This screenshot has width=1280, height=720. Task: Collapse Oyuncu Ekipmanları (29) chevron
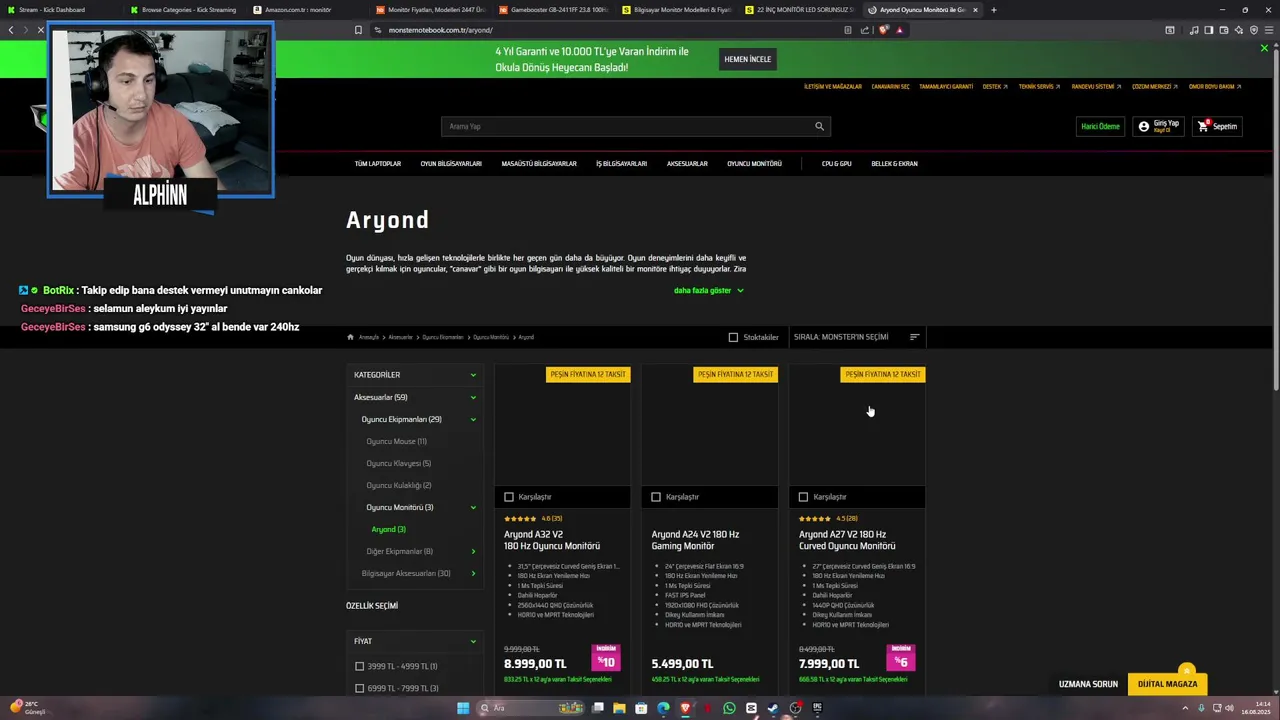tap(473, 419)
